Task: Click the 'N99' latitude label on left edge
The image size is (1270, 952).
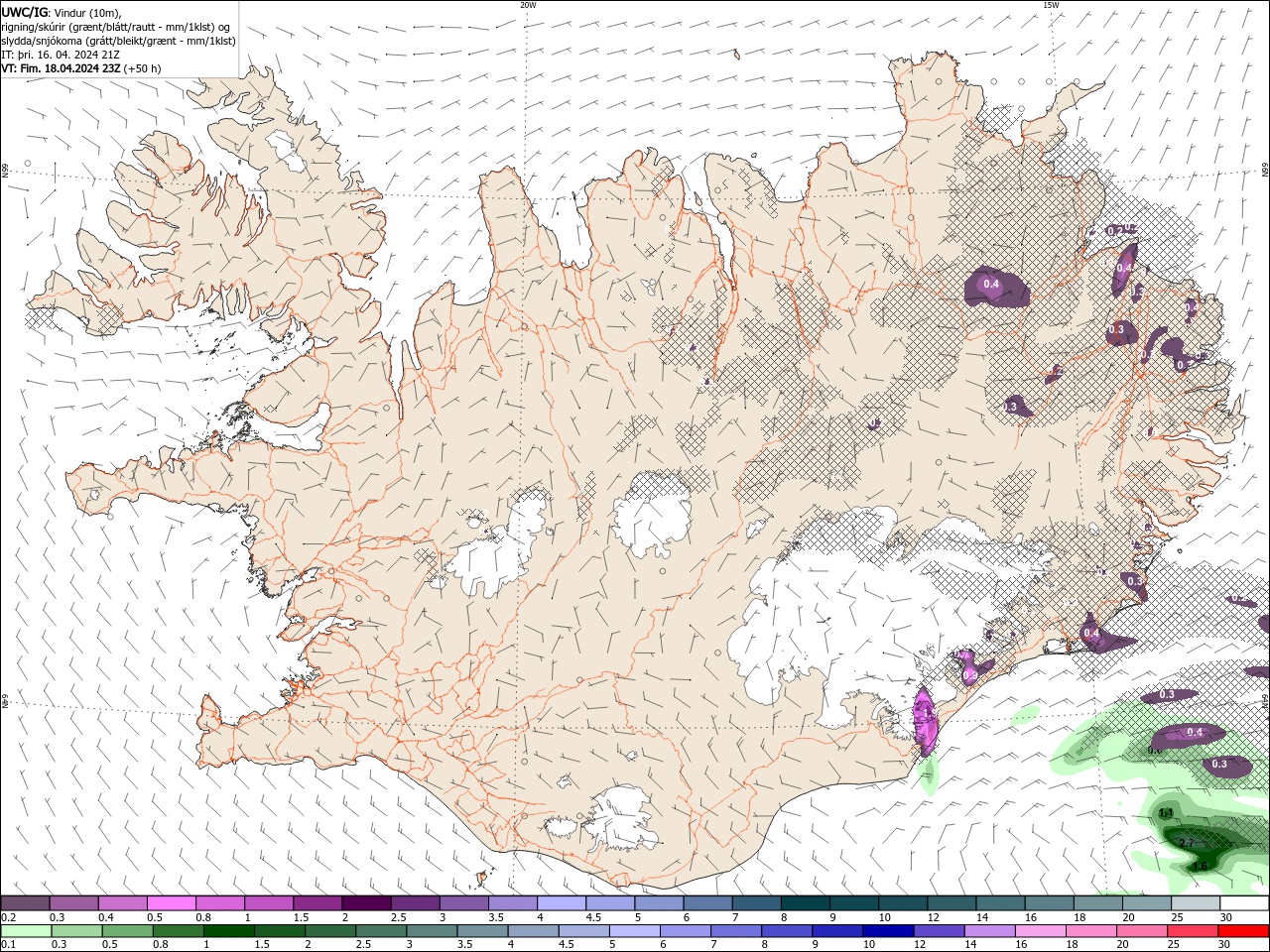Action: point(5,171)
